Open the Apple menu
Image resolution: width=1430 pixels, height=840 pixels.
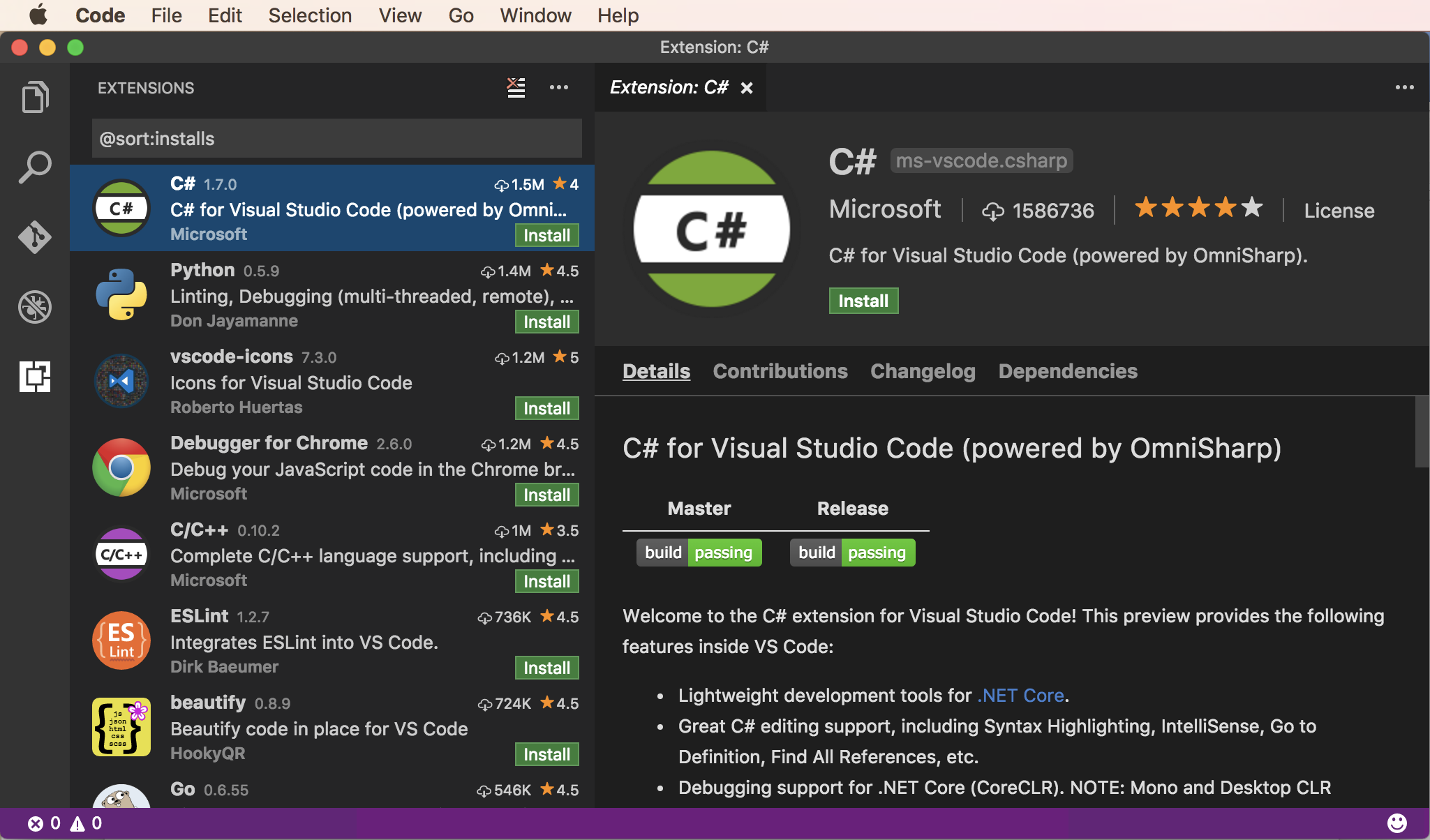(38, 15)
